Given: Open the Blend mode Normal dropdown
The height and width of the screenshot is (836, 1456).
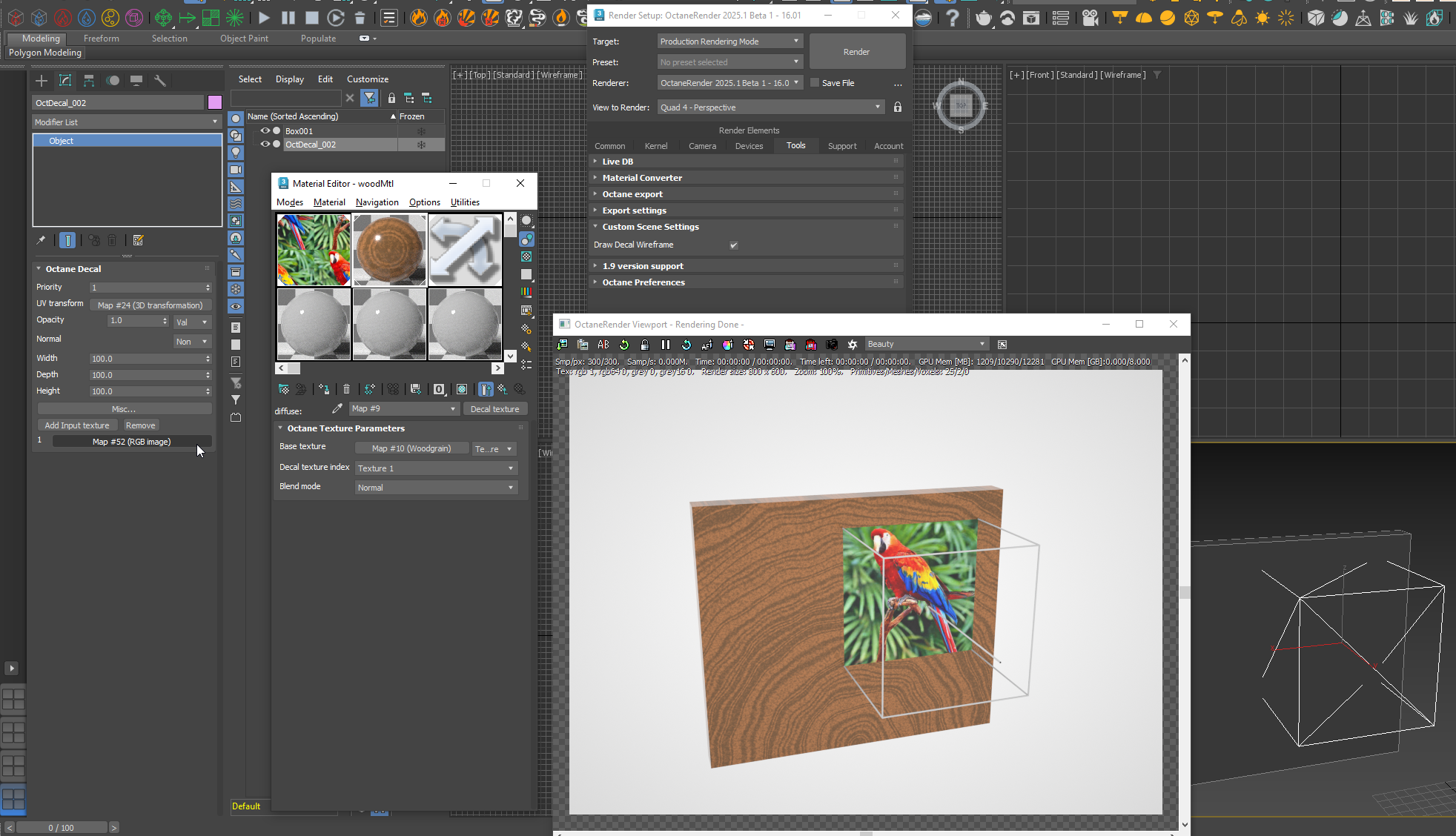Looking at the screenshot, I should point(435,488).
